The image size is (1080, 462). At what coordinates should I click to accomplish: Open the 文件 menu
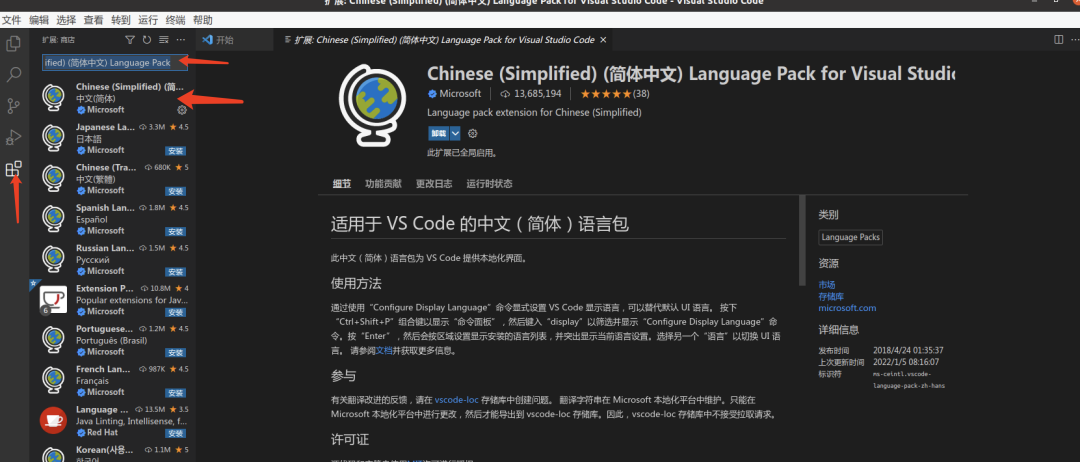(12, 20)
